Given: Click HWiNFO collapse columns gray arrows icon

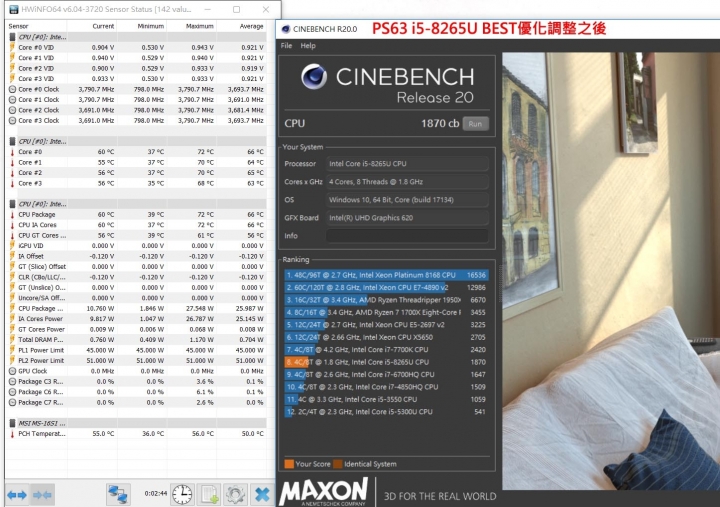Looking at the screenshot, I should coord(42,495).
